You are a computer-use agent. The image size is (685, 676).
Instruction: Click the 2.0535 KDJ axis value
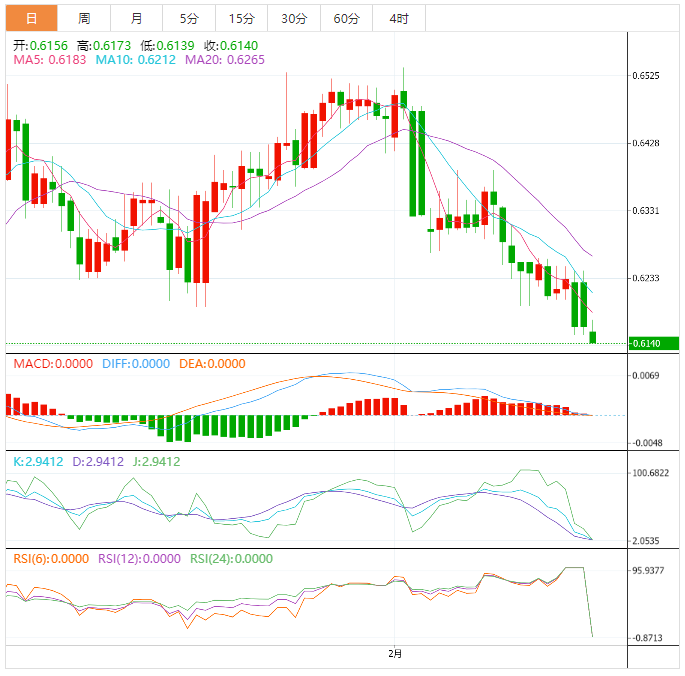[x=646, y=541]
